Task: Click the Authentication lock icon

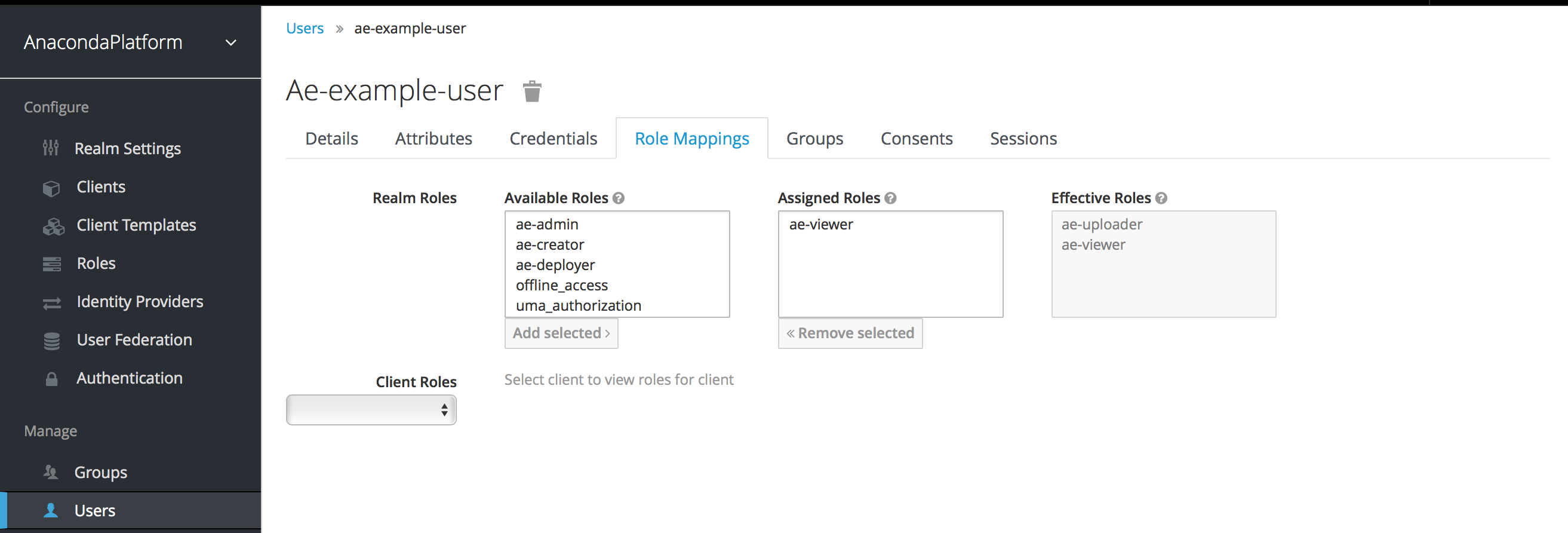Action: point(52,379)
